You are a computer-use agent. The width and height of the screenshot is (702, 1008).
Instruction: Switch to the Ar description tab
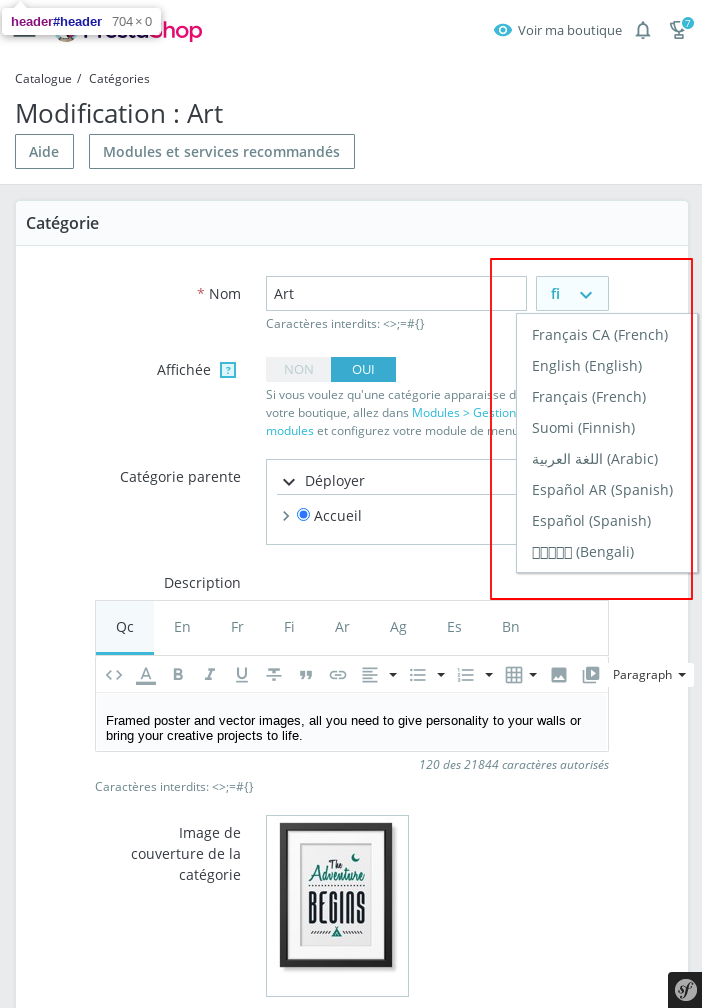point(342,627)
